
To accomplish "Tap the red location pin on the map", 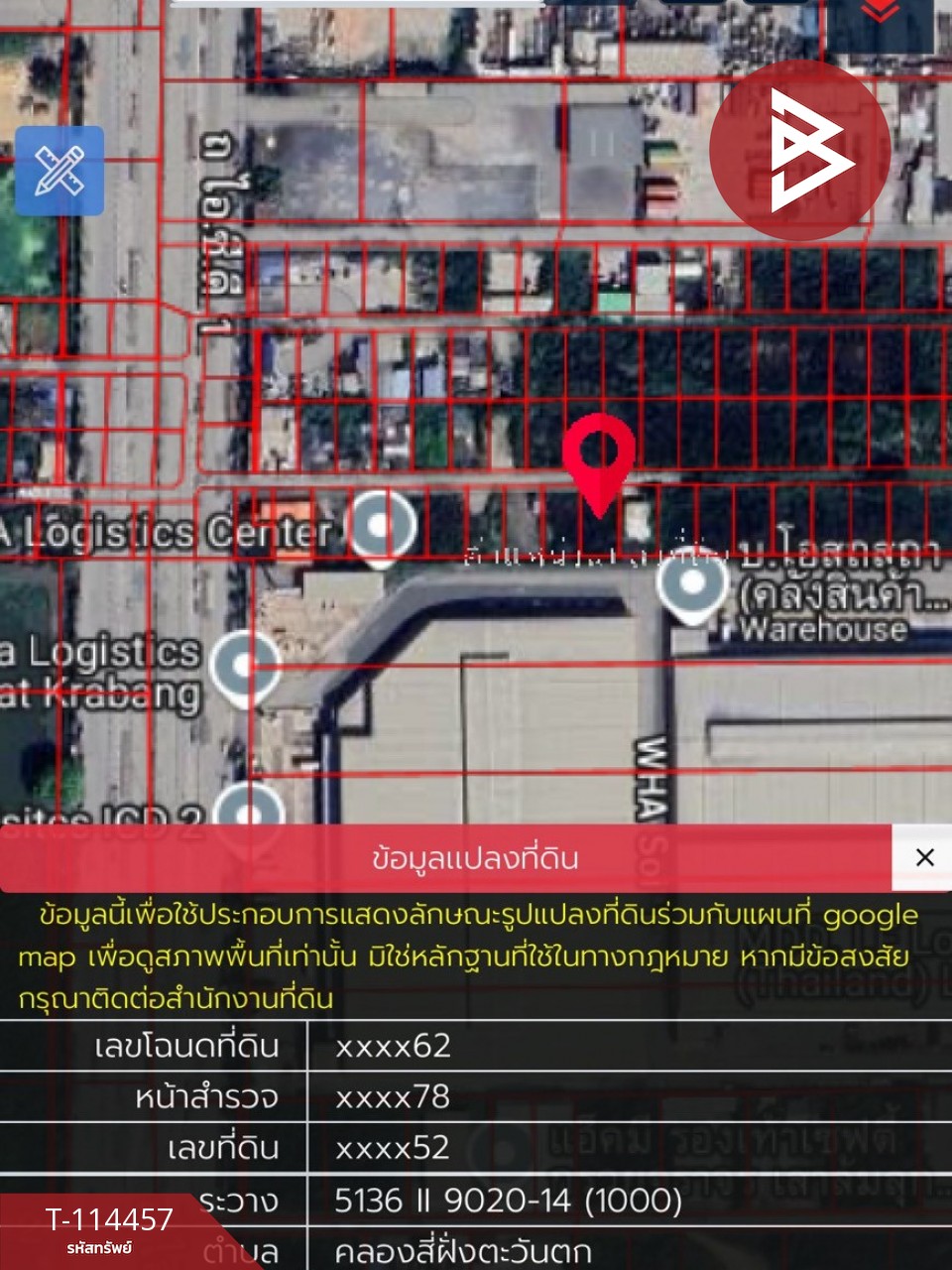I will (598, 464).
